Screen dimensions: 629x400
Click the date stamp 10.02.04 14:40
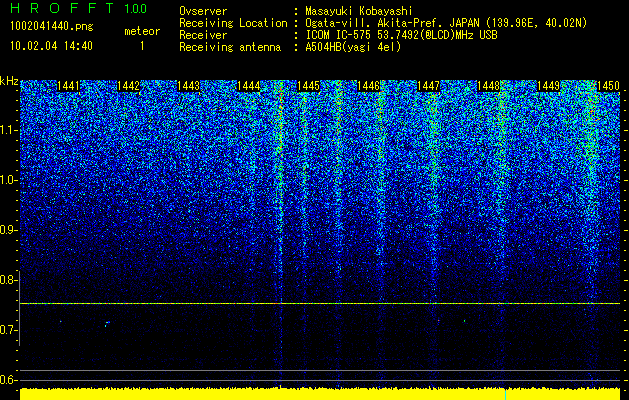tap(51, 46)
